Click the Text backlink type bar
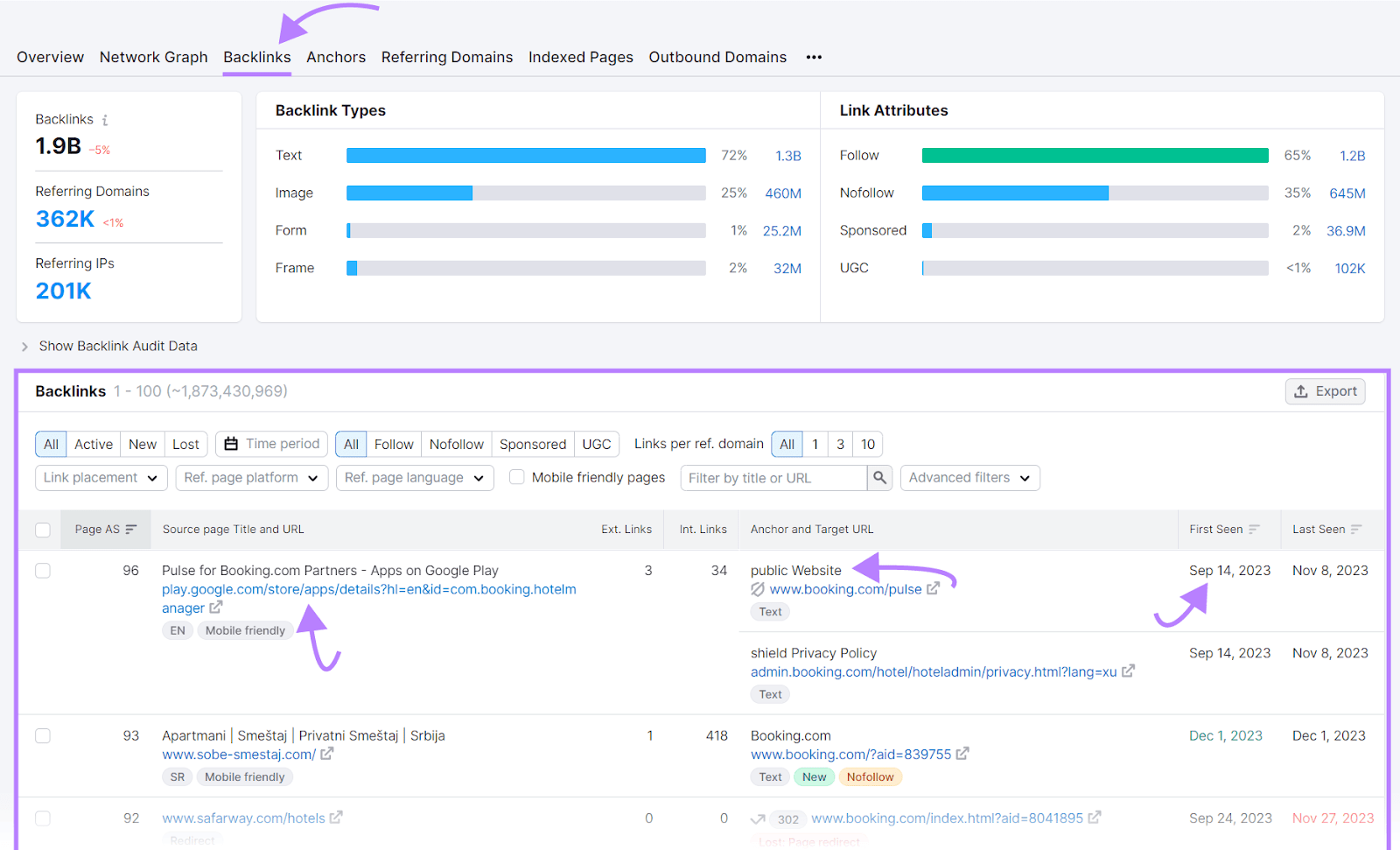Screen dimensions: 1400x850 [x=526, y=155]
